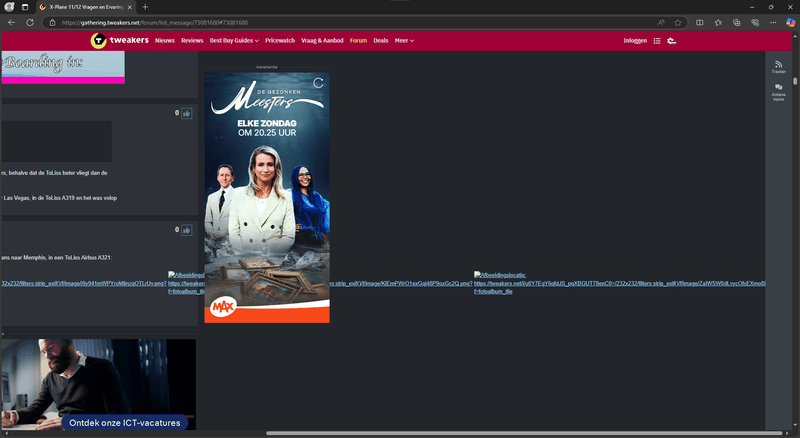800x438 pixels.
Task: Add page to favorites with star icon
Action: [x=678, y=22]
